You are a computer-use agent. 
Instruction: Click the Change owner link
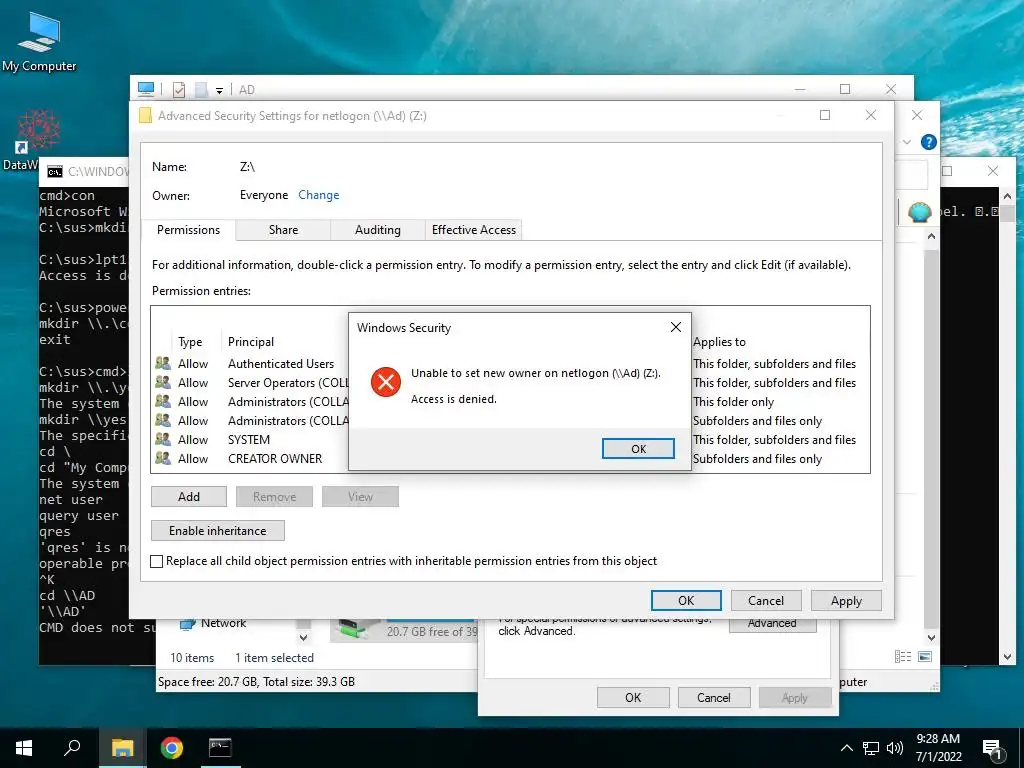coord(319,195)
